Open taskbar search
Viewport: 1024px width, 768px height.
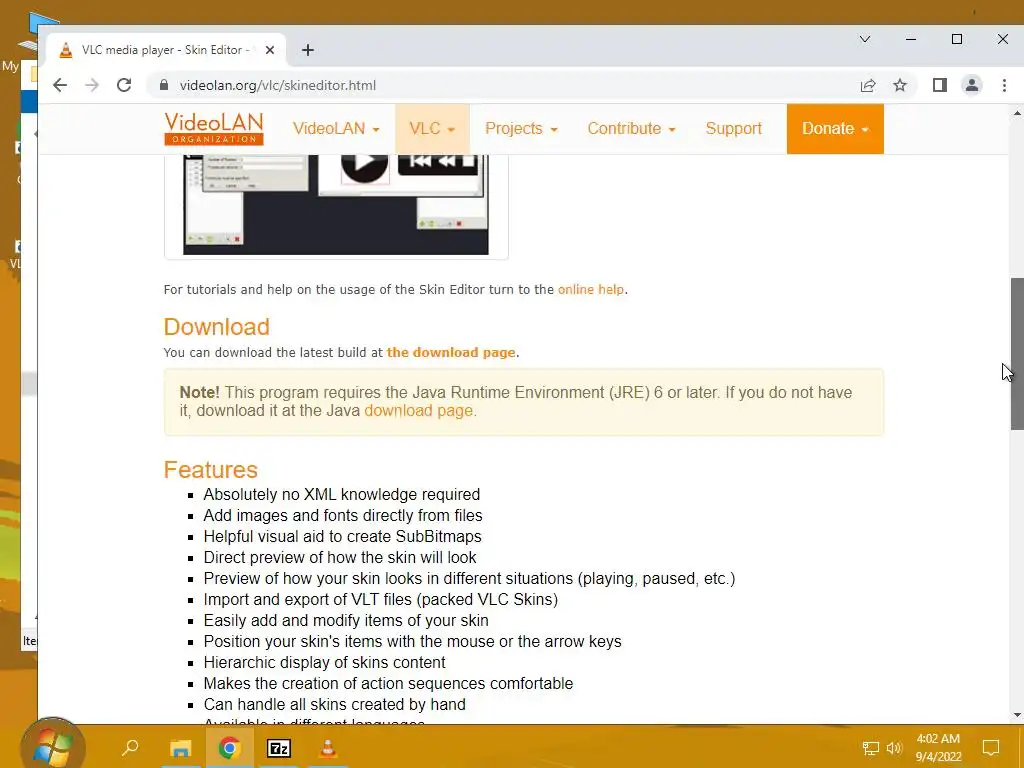click(x=131, y=747)
